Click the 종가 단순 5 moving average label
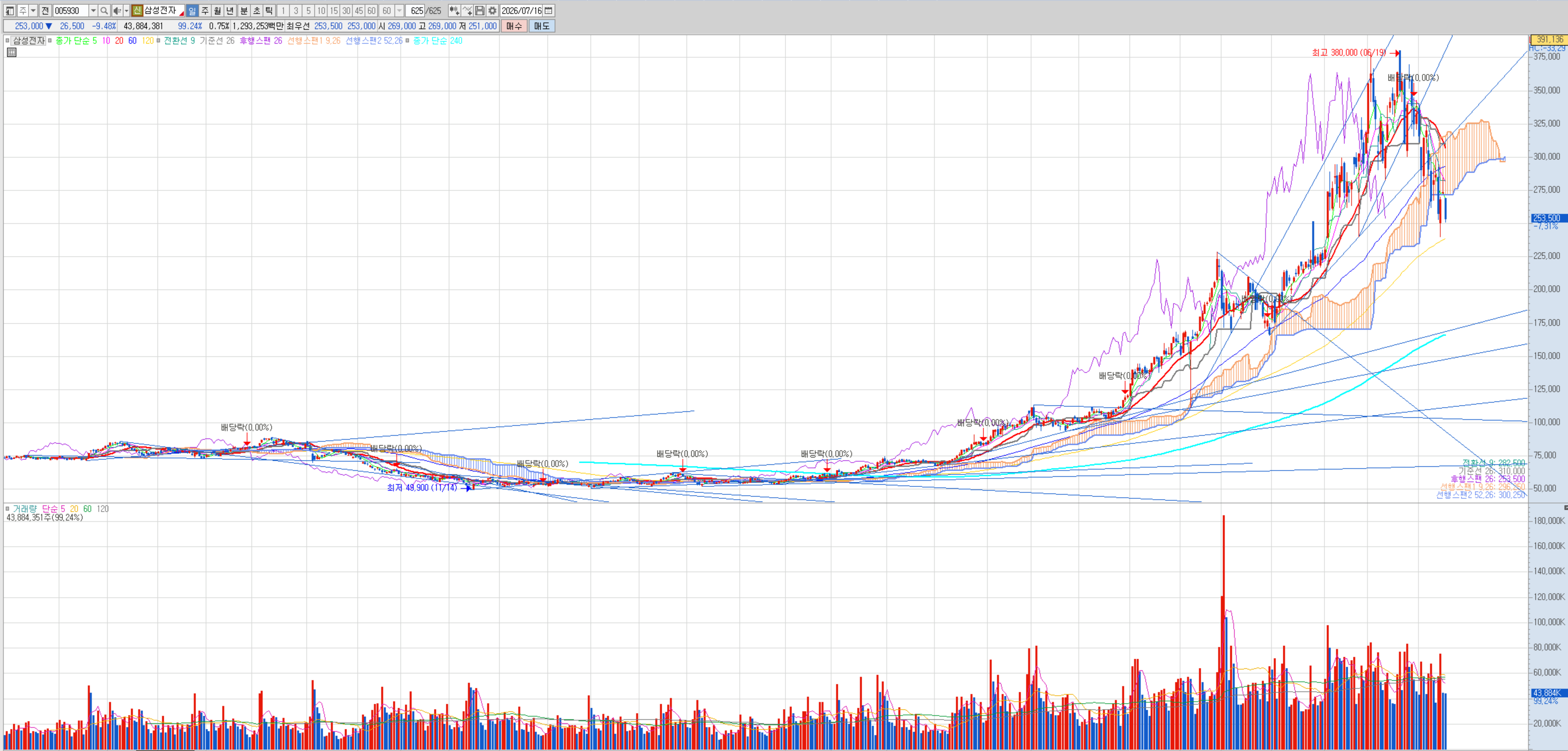 76,41
